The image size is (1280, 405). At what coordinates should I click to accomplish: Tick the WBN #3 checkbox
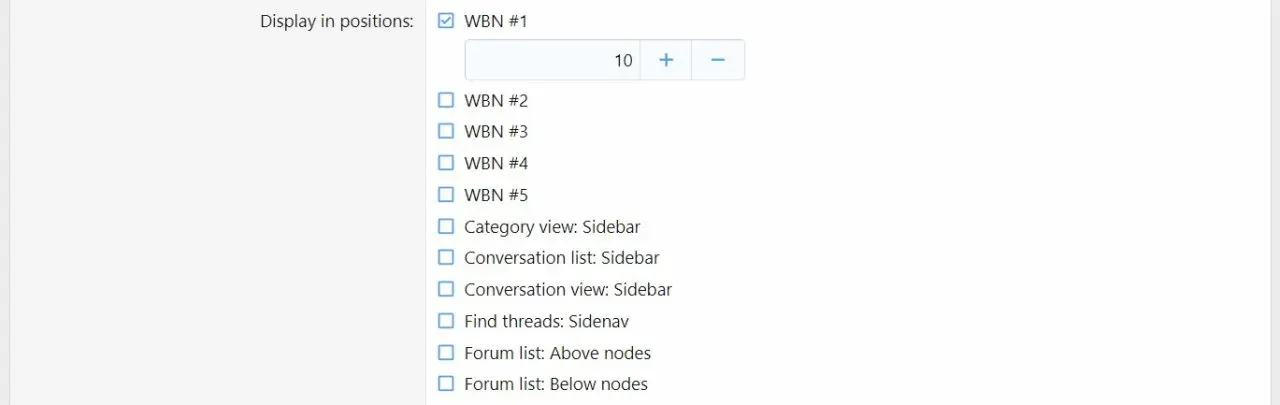point(446,131)
